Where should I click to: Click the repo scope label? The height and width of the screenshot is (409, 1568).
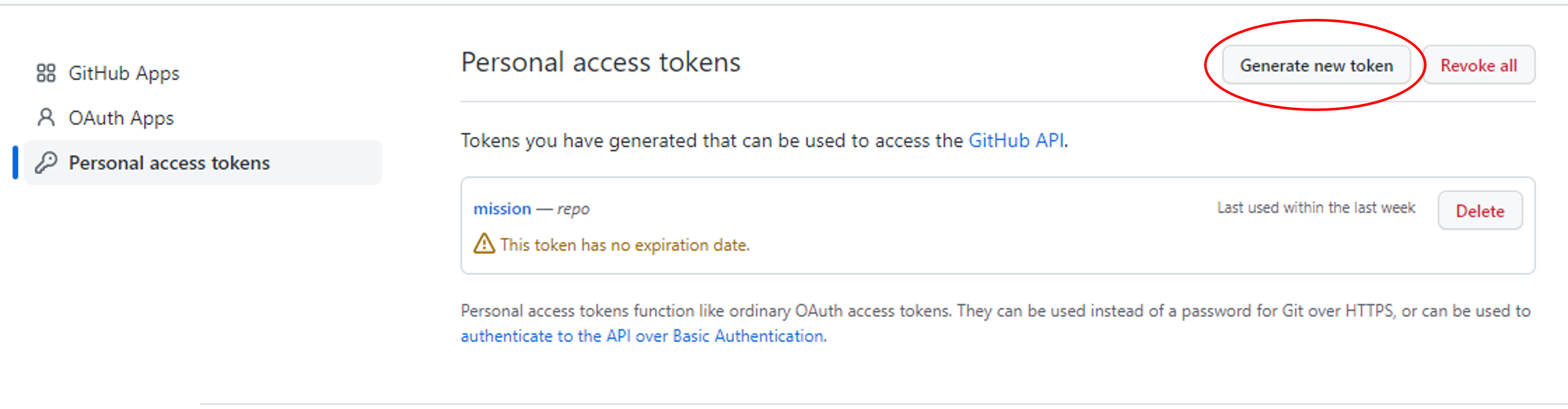coord(573,209)
